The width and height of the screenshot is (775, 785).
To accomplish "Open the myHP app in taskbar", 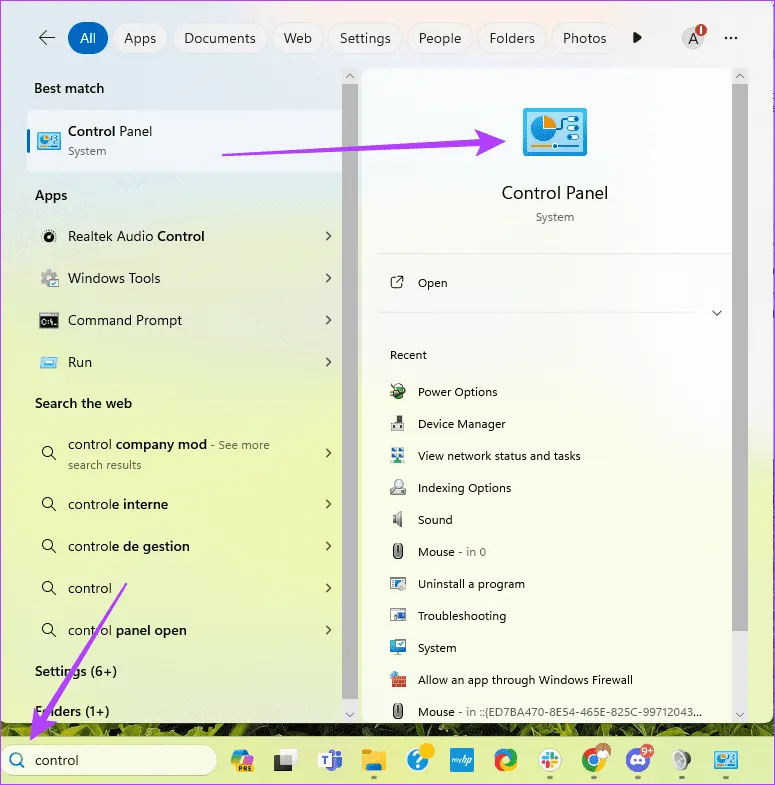I will (461, 761).
